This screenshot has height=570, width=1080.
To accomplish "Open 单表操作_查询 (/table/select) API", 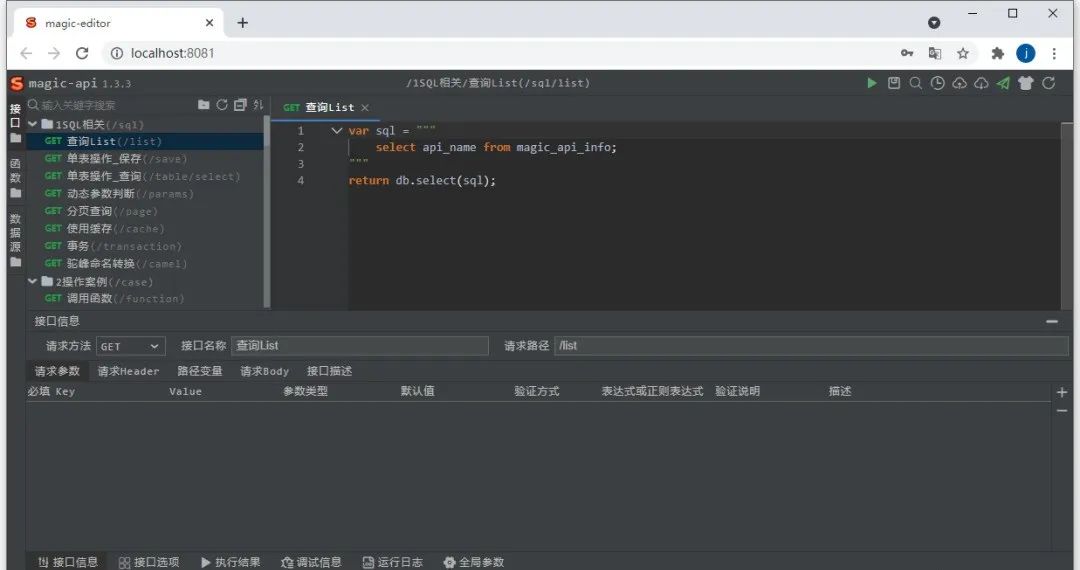I will pyautogui.click(x=145, y=176).
